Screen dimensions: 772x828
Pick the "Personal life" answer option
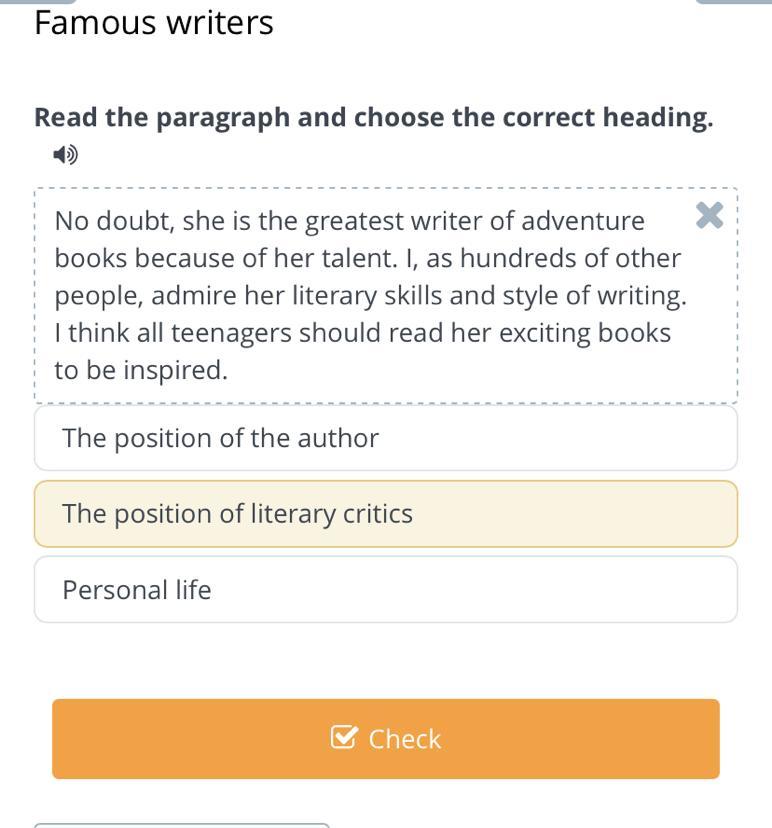coord(385,589)
